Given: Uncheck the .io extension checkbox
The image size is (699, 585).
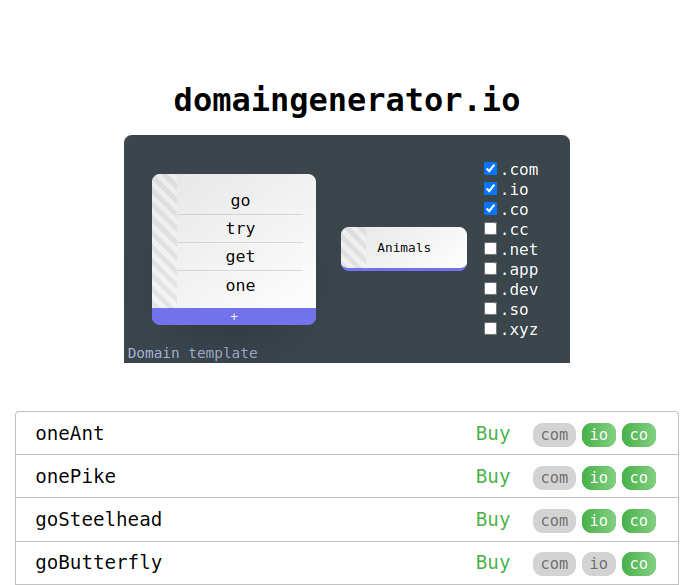Looking at the screenshot, I should pos(490,189).
